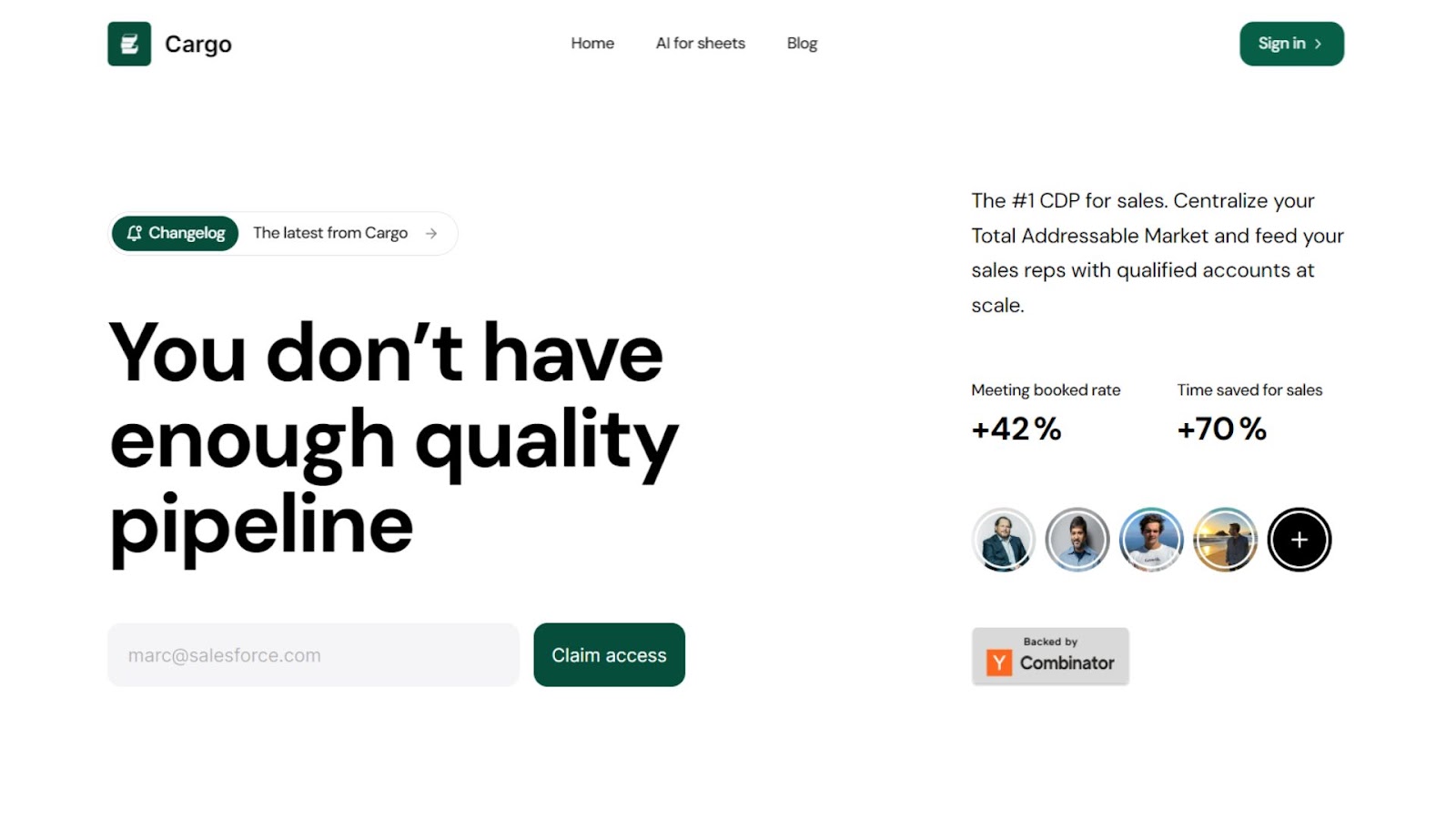The height and width of the screenshot is (819, 1456).
Task: Select the third avatar in white shirt
Action: coord(1151,540)
